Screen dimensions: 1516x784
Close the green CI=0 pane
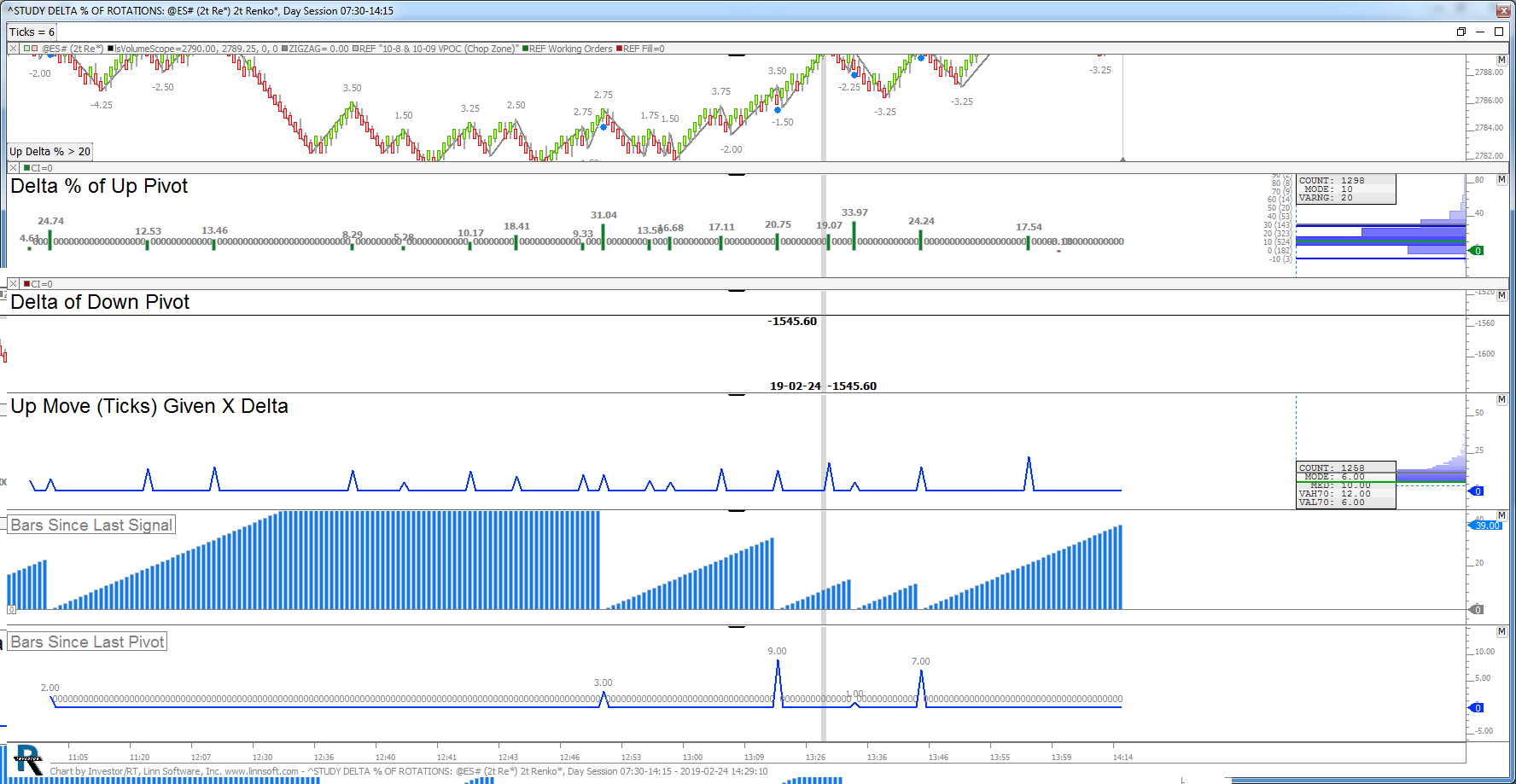pos(13,168)
